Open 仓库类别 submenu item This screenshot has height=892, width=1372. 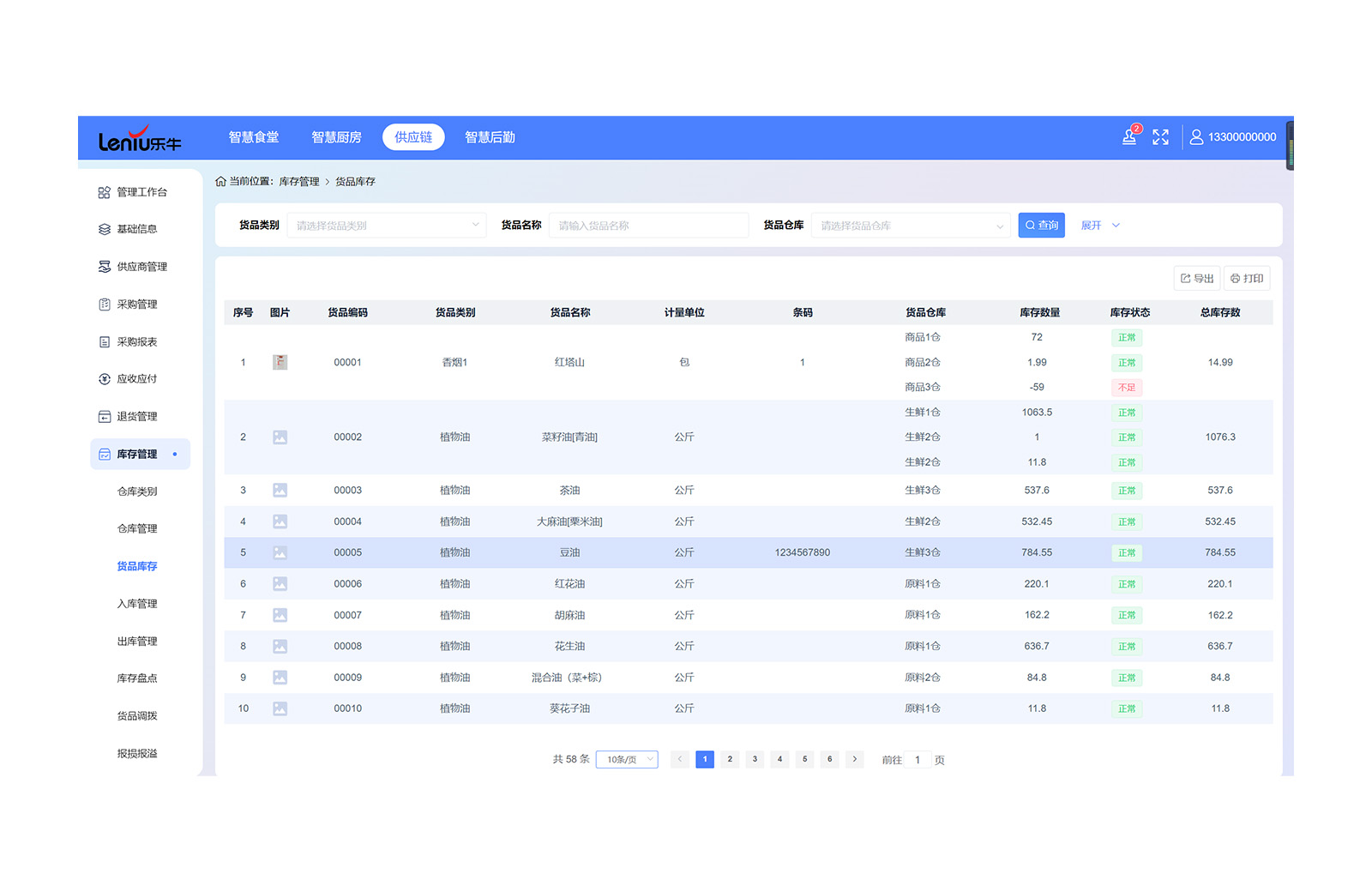(x=137, y=491)
